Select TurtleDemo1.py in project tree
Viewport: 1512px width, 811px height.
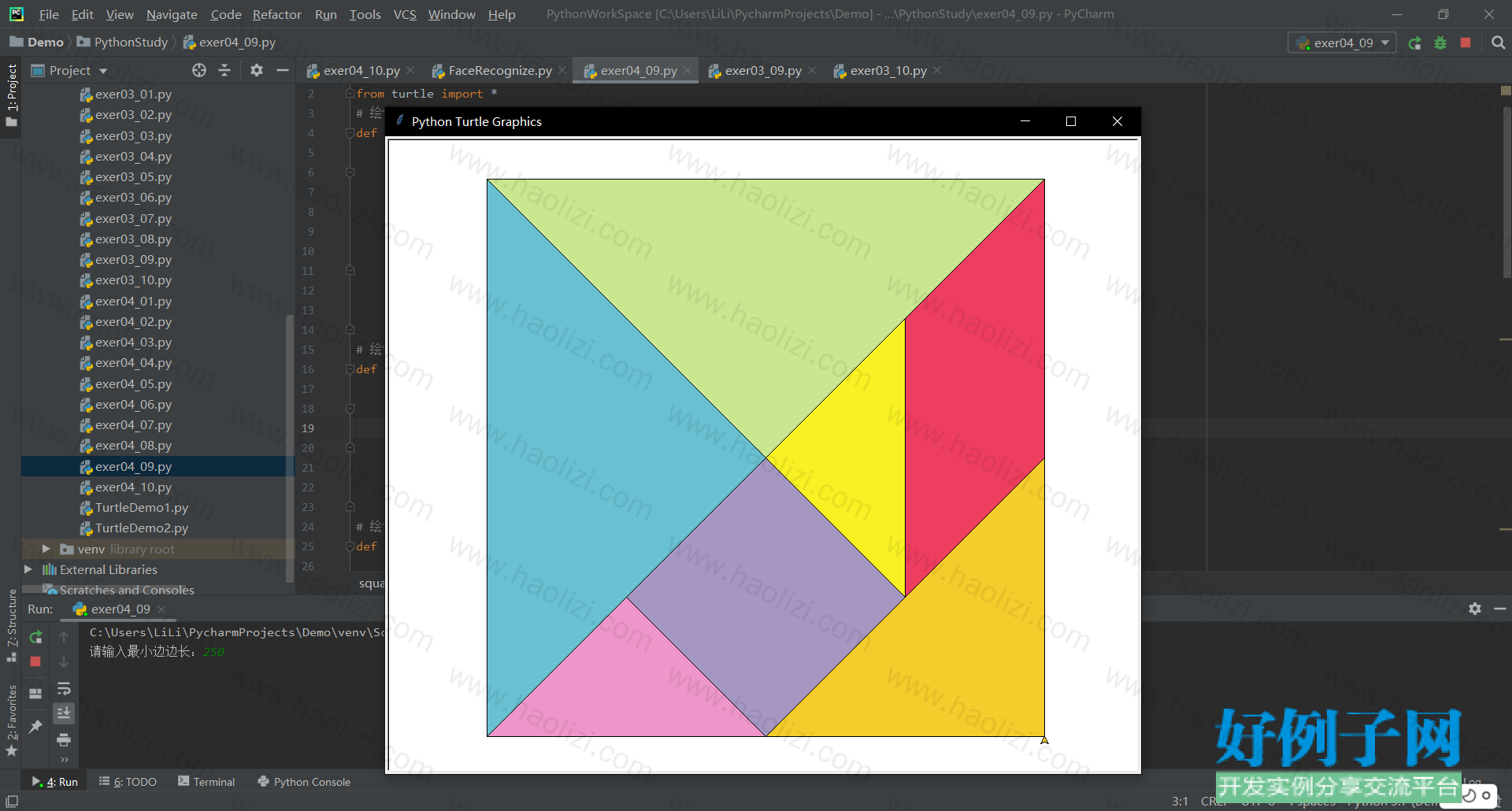pos(142,508)
